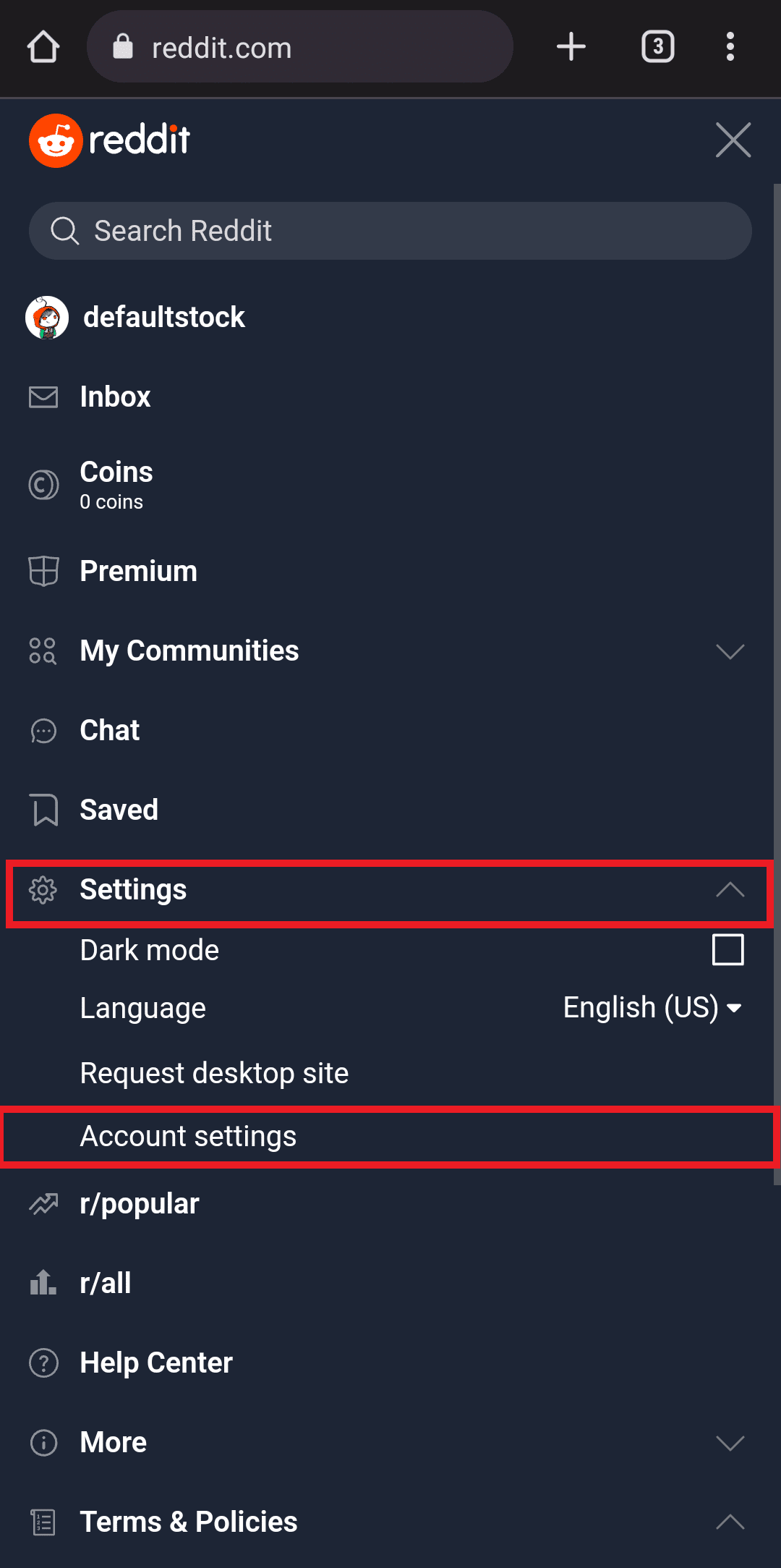Close the Reddit menu with X
The image size is (781, 1568).
tap(733, 140)
